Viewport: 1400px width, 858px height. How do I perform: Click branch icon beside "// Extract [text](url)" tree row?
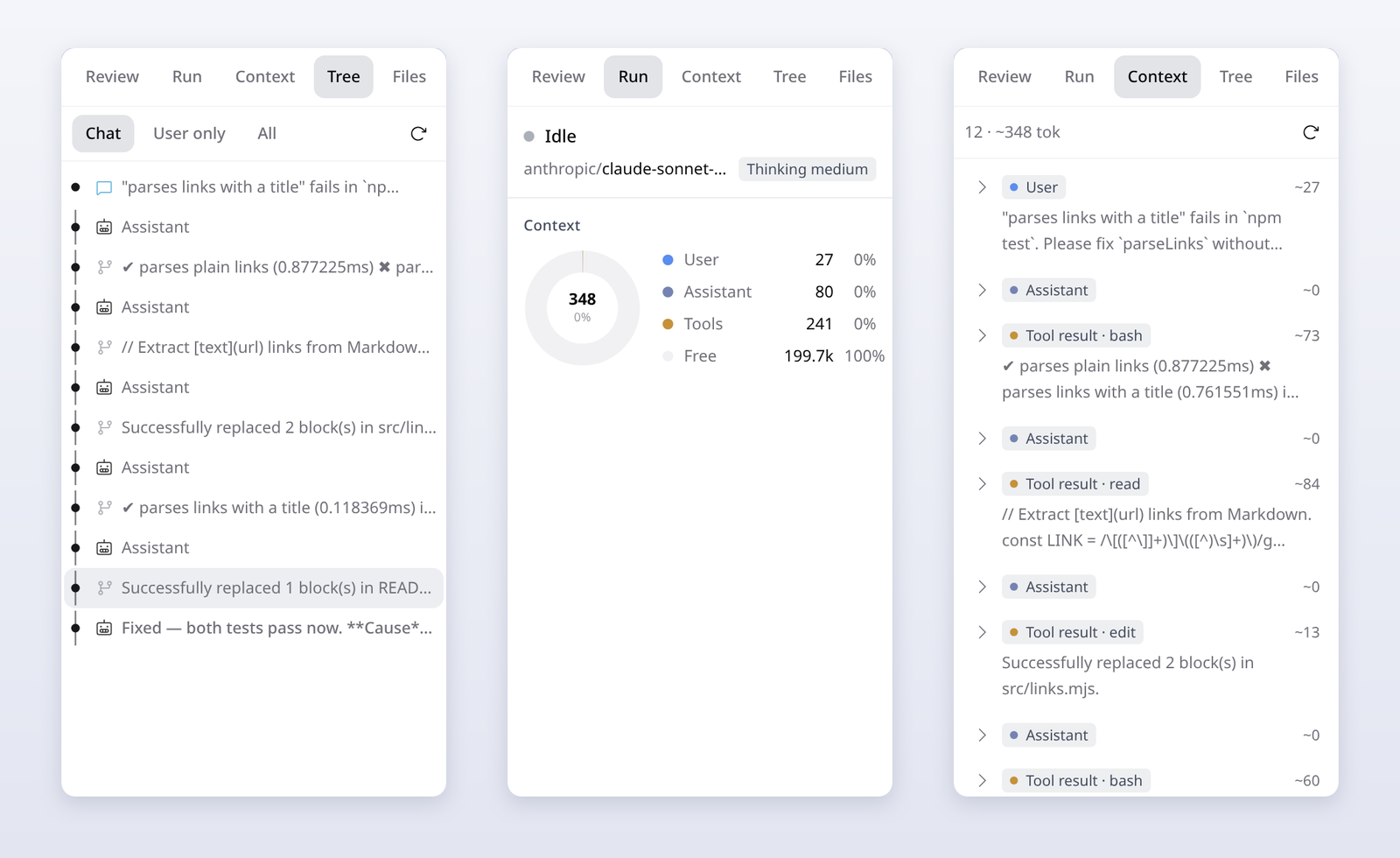(x=104, y=348)
